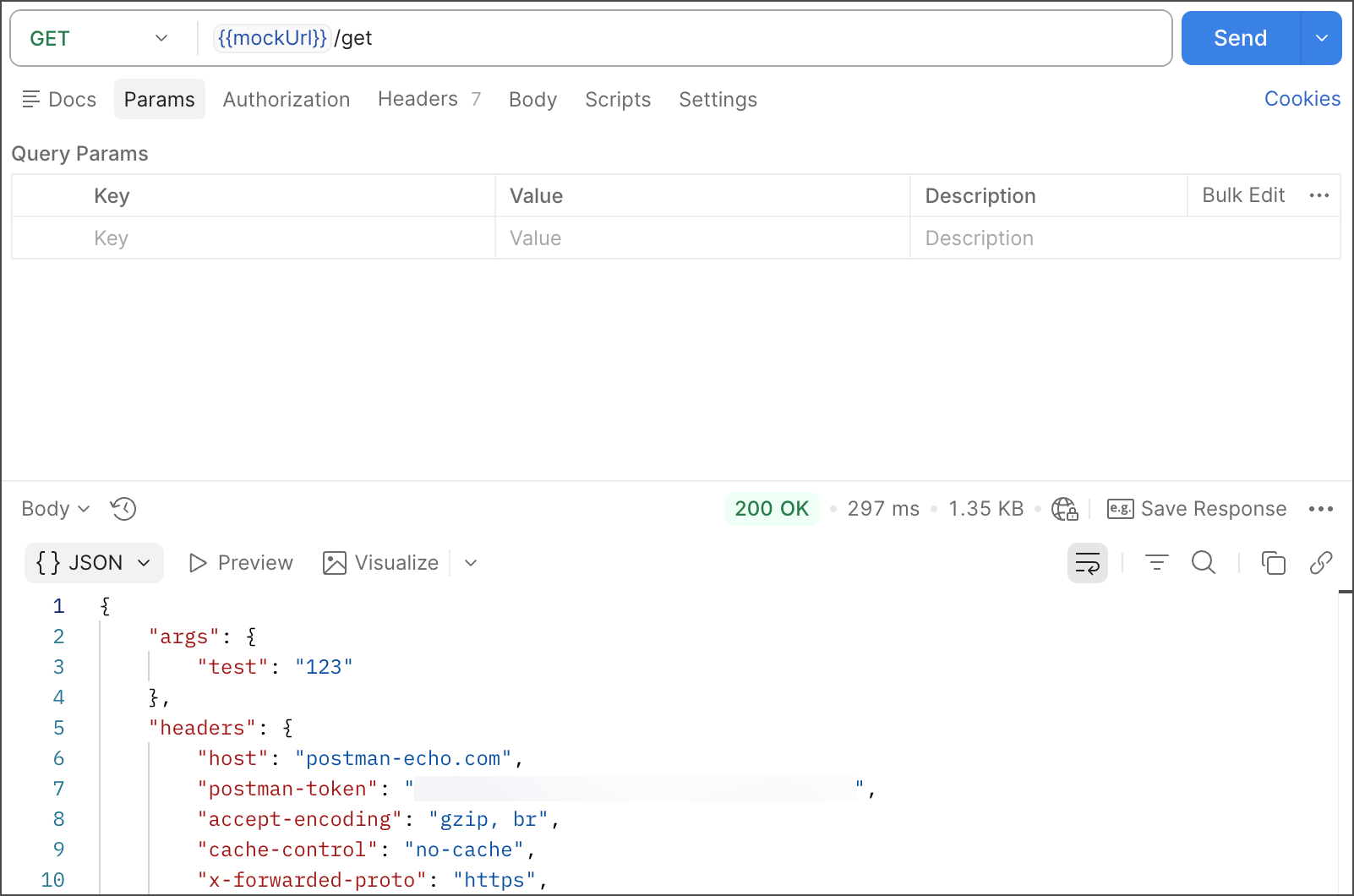Open the Cookies link

[x=1302, y=99]
